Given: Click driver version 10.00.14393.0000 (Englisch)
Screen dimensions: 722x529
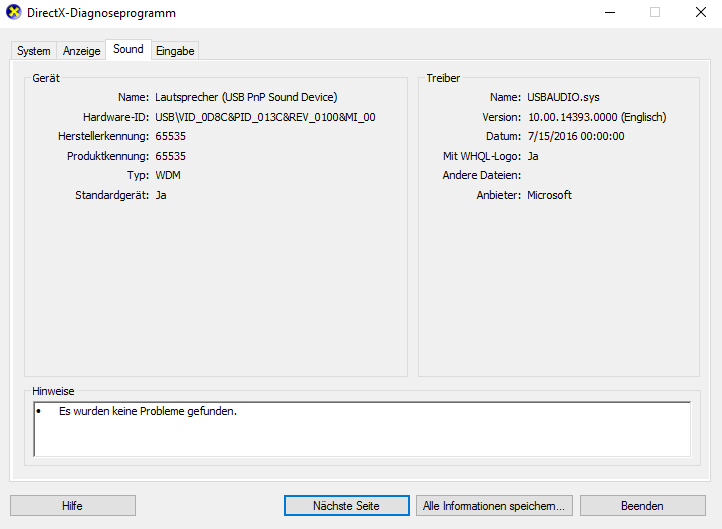Looking at the screenshot, I should (x=597, y=117).
